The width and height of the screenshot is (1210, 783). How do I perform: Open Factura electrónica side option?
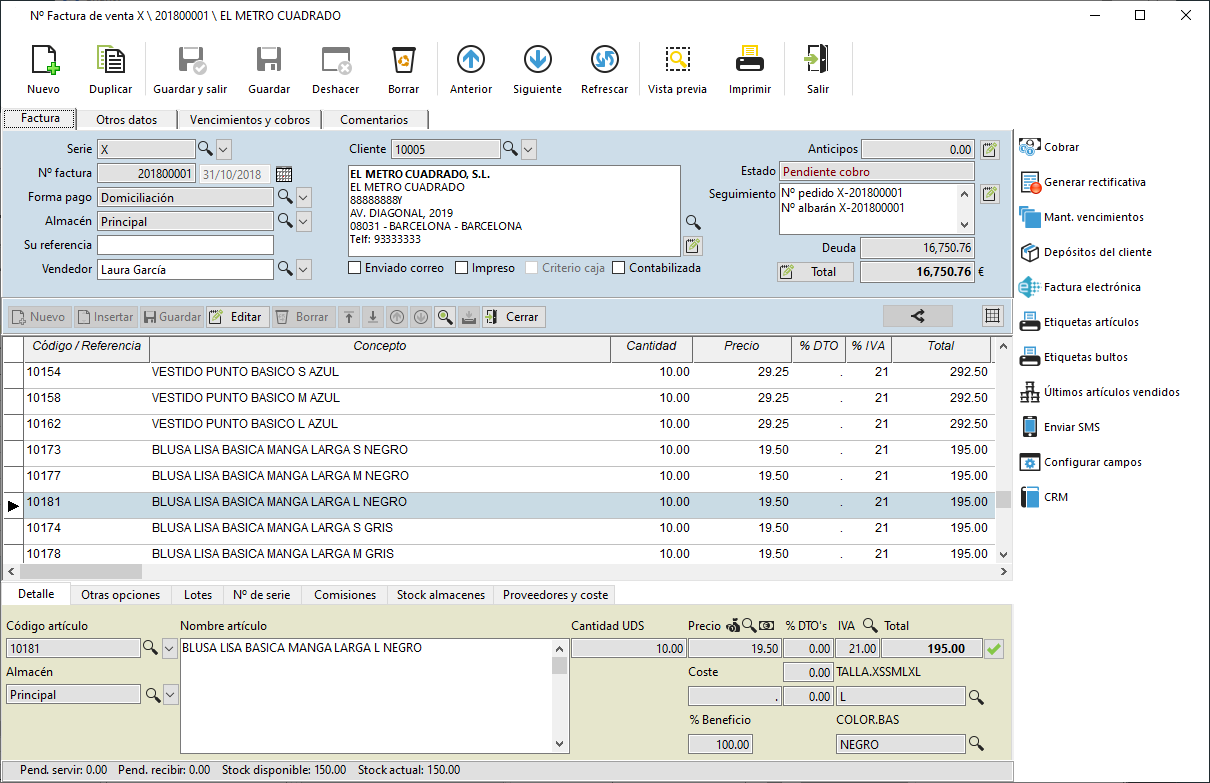pyautogui.click(x=1080, y=287)
